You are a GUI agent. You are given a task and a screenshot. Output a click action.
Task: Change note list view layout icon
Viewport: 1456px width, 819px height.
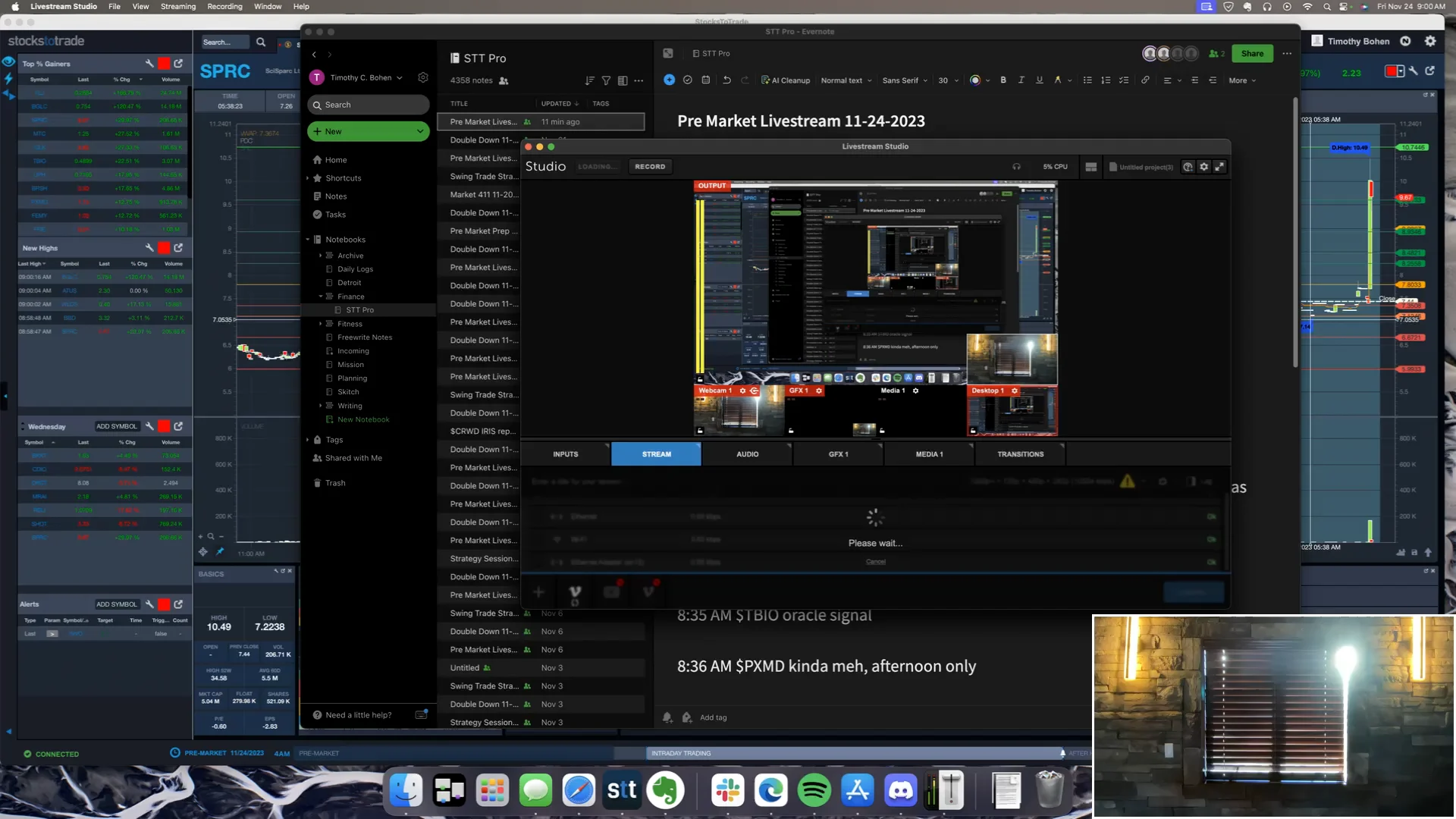click(623, 80)
